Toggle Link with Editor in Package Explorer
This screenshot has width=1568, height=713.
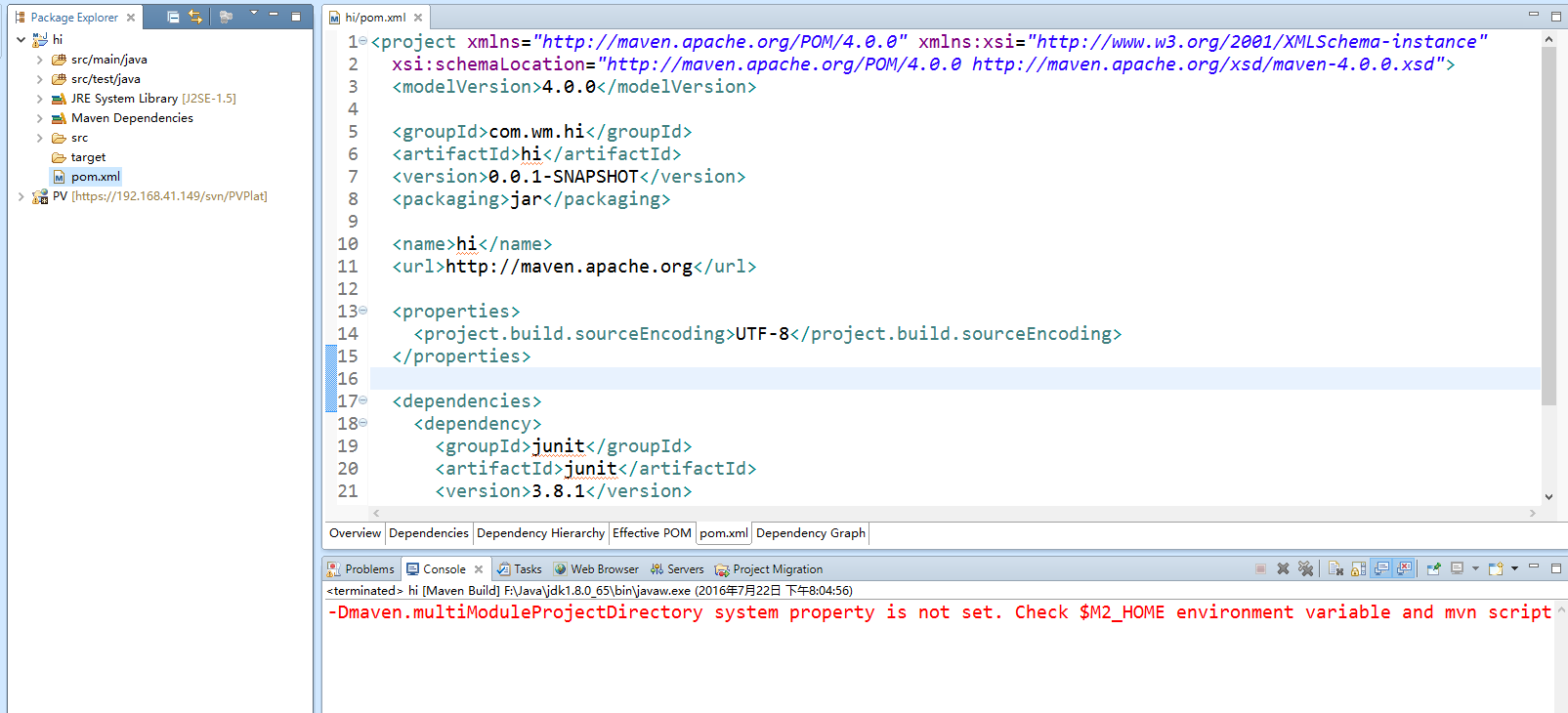195,17
